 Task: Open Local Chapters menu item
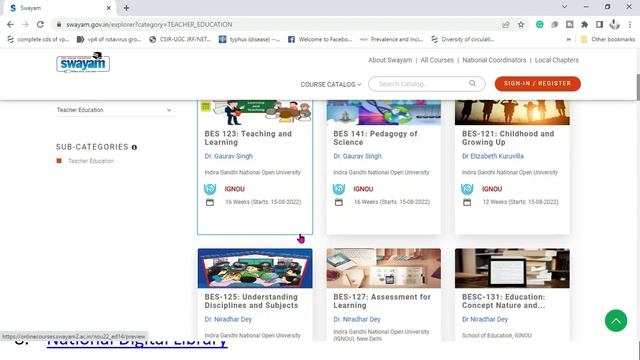click(x=557, y=60)
